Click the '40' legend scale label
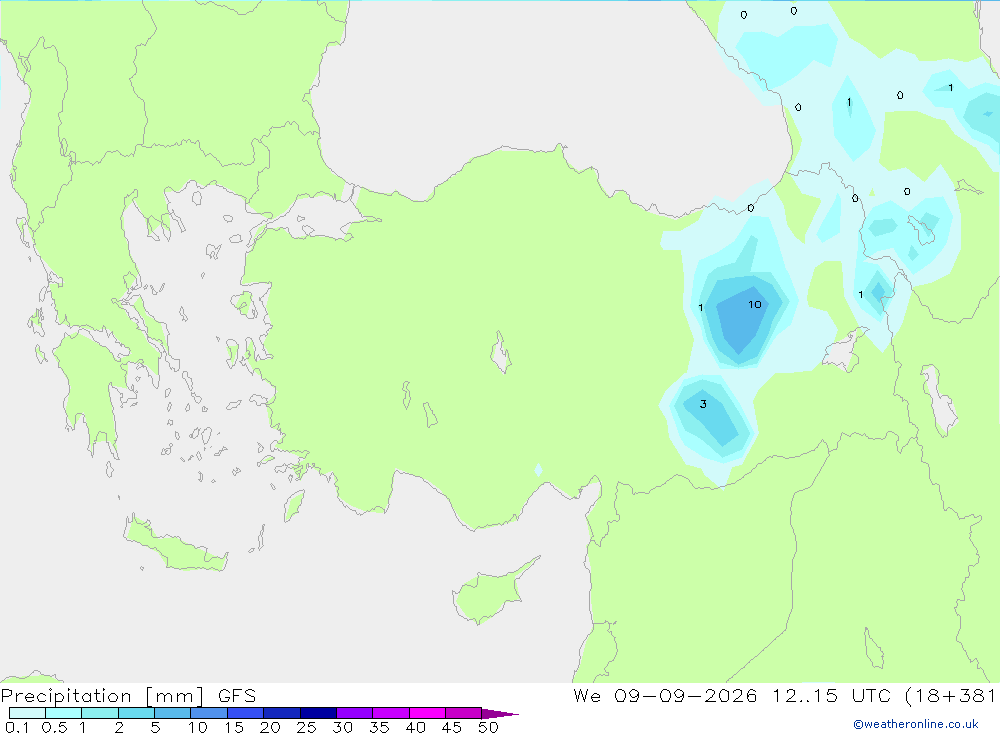Viewport: 1000px width, 733px height. [415, 727]
